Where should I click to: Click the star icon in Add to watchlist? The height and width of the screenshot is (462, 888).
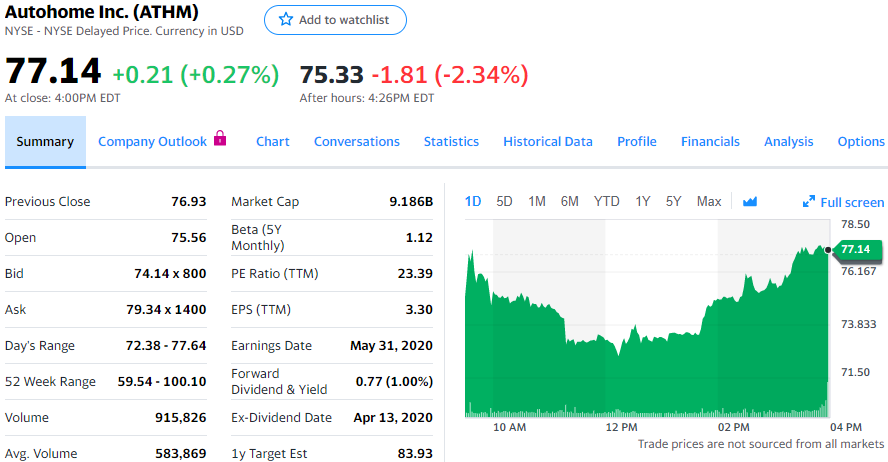coord(286,20)
